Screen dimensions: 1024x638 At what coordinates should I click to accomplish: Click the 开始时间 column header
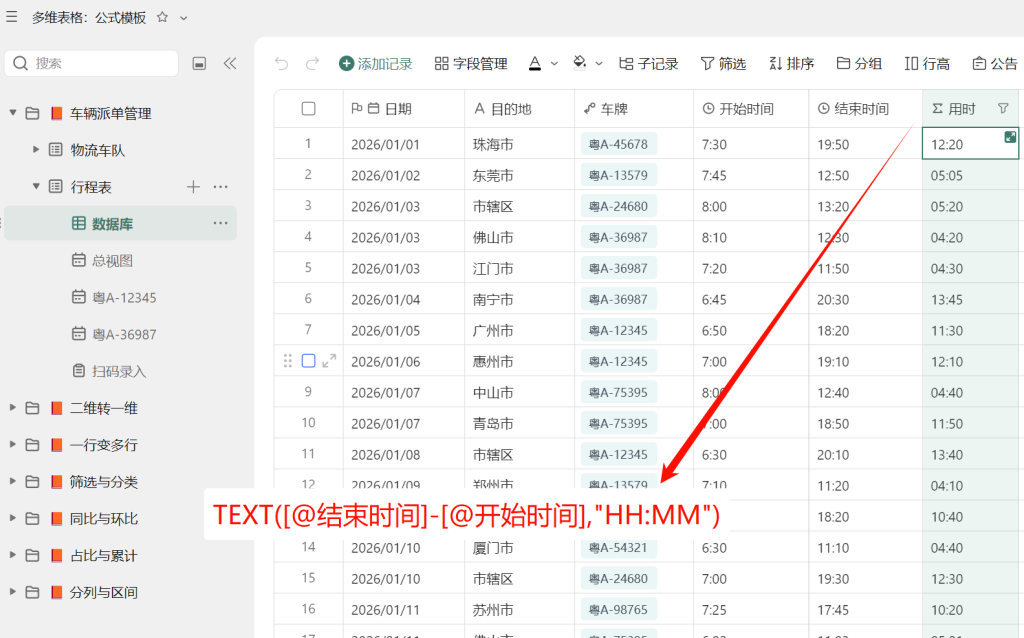751,109
